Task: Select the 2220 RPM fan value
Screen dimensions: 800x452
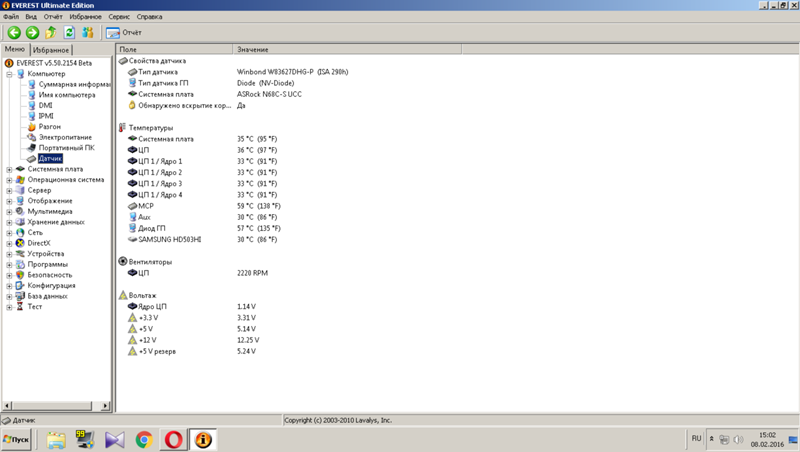Action: coord(252,273)
